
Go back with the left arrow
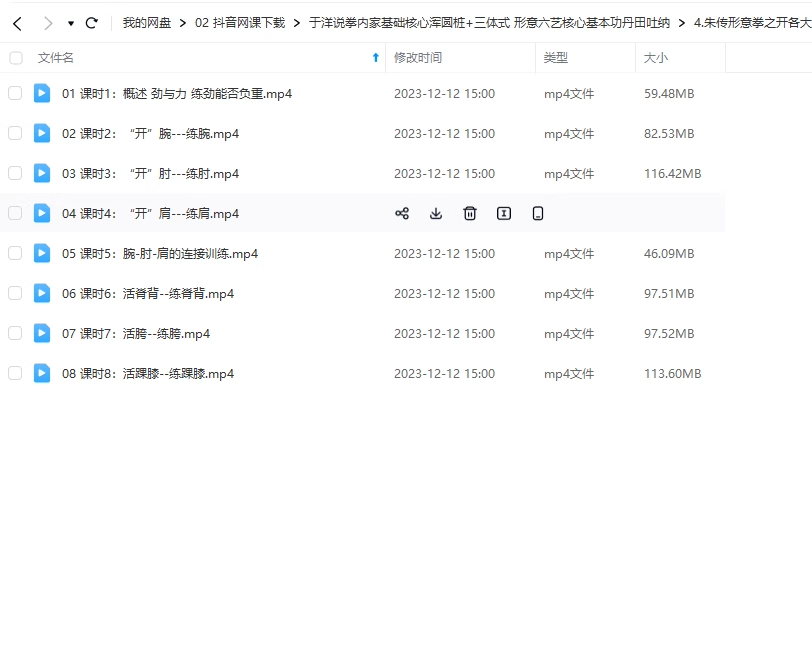tap(17, 23)
